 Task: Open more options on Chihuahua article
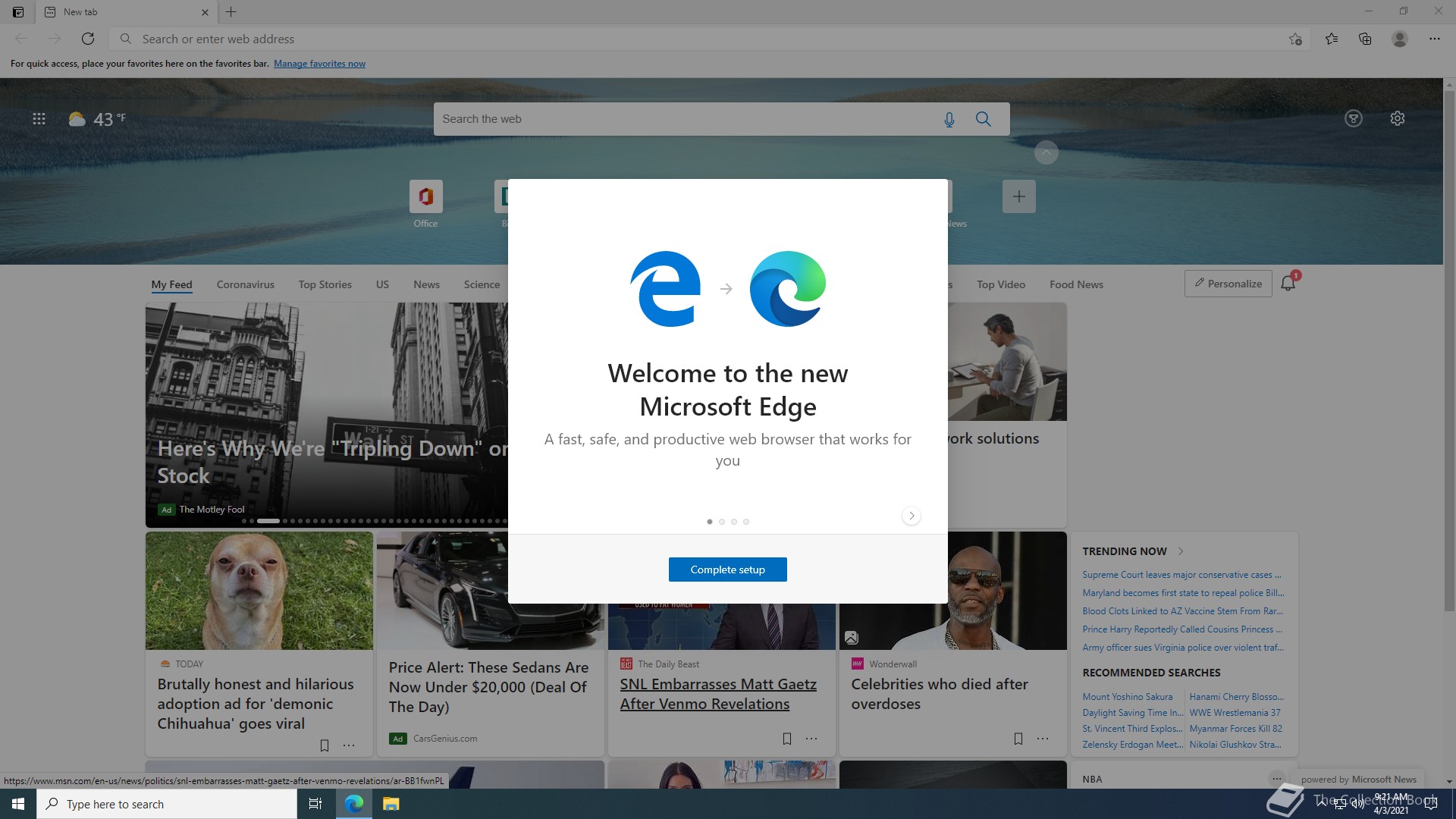(x=349, y=745)
